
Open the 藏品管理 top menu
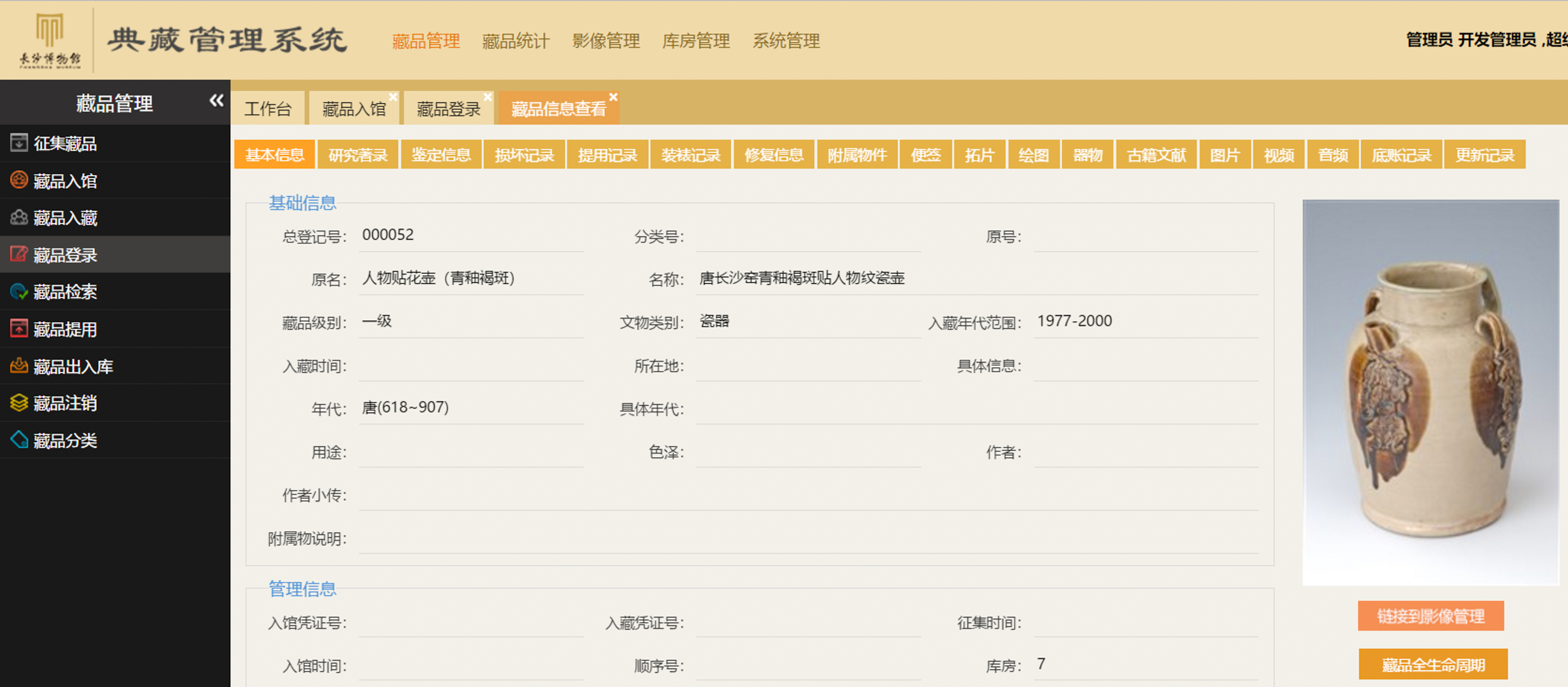tap(425, 41)
